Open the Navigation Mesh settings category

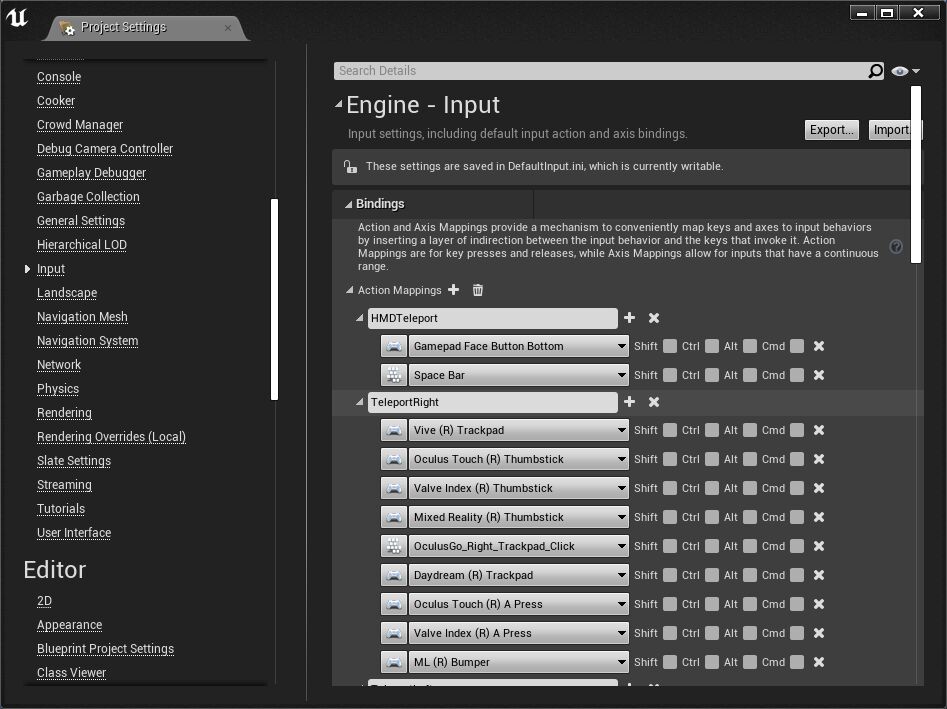pyautogui.click(x=82, y=316)
